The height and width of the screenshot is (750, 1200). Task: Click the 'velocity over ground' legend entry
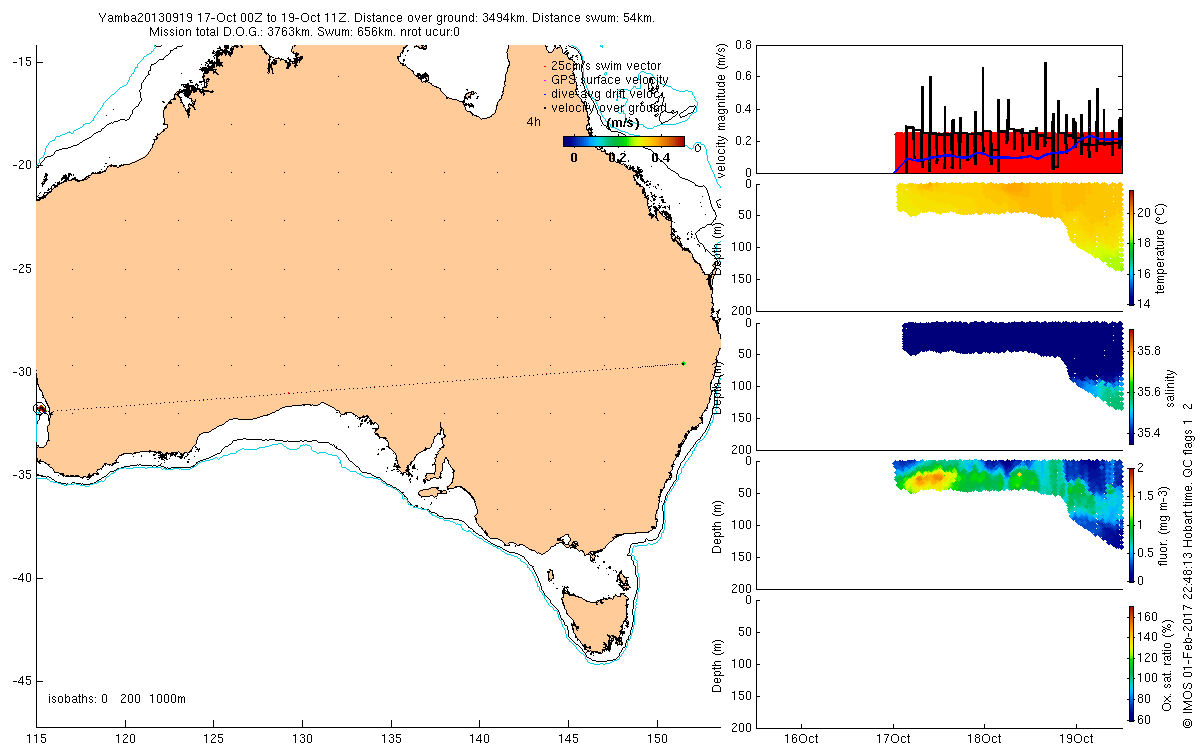(x=609, y=107)
